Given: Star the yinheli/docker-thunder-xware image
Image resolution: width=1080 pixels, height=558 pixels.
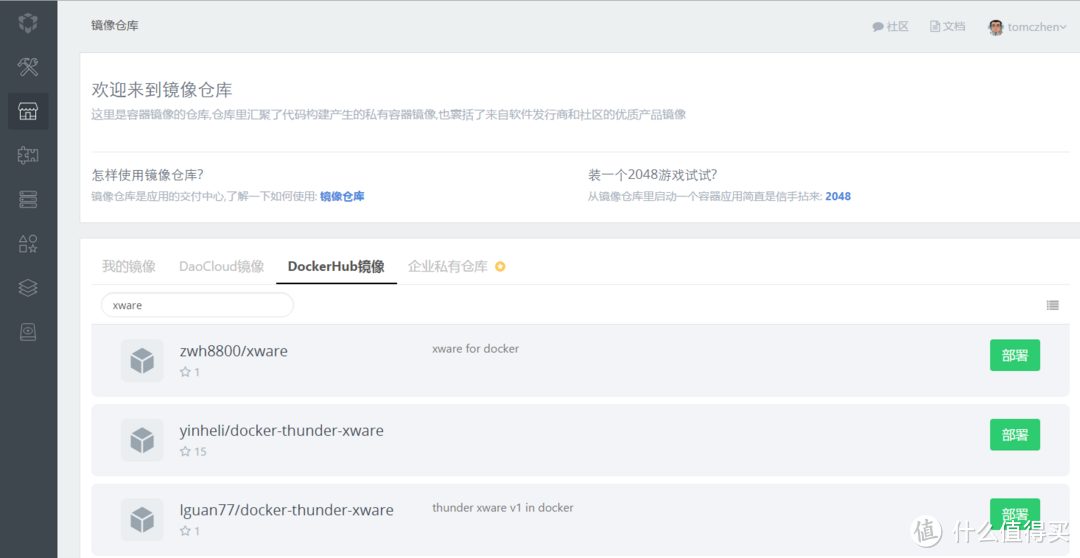Looking at the screenshot, I should 185,451.
